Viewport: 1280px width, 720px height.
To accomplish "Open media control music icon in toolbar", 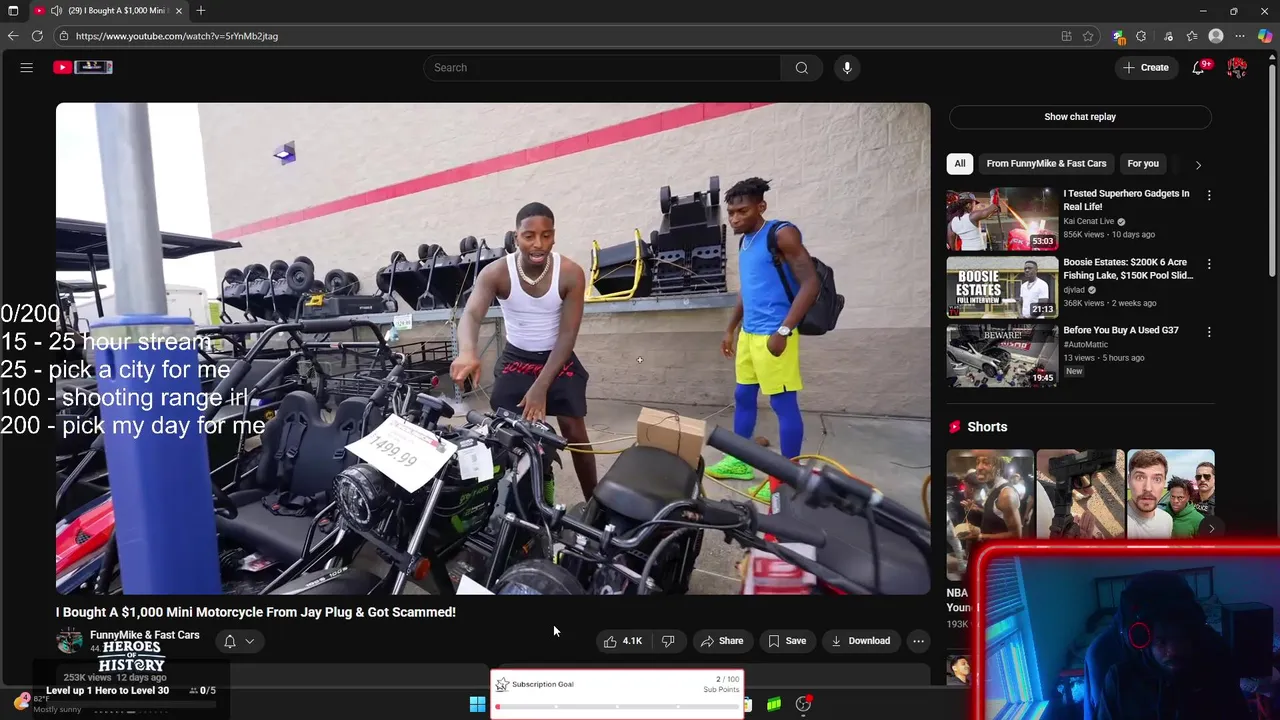I will click(x=1168, y=36).
